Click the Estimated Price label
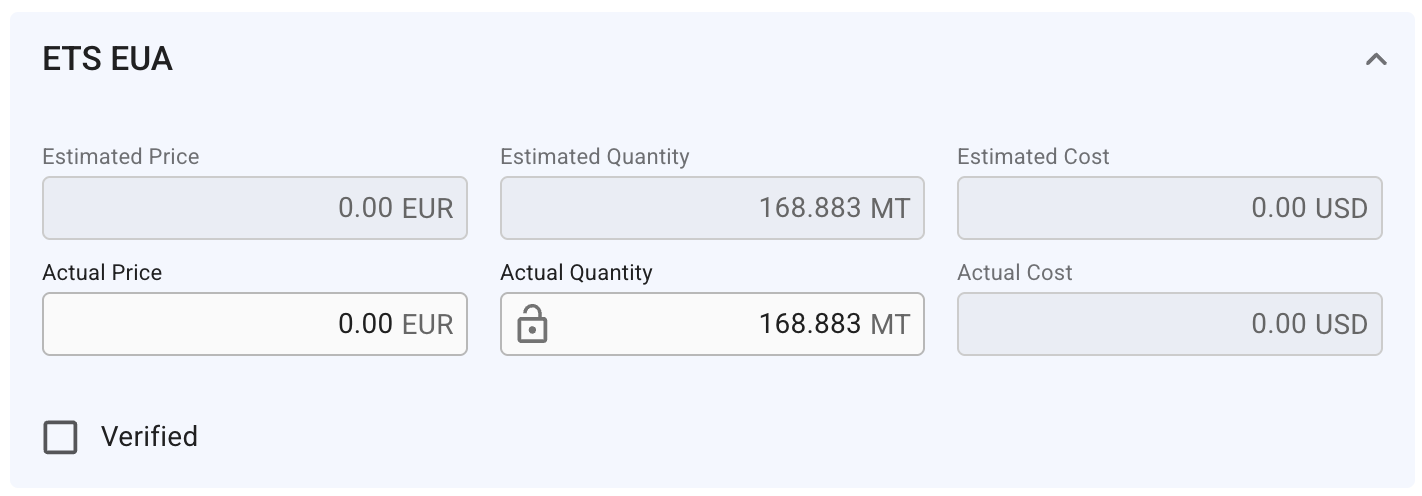 (x=121, y=157)
